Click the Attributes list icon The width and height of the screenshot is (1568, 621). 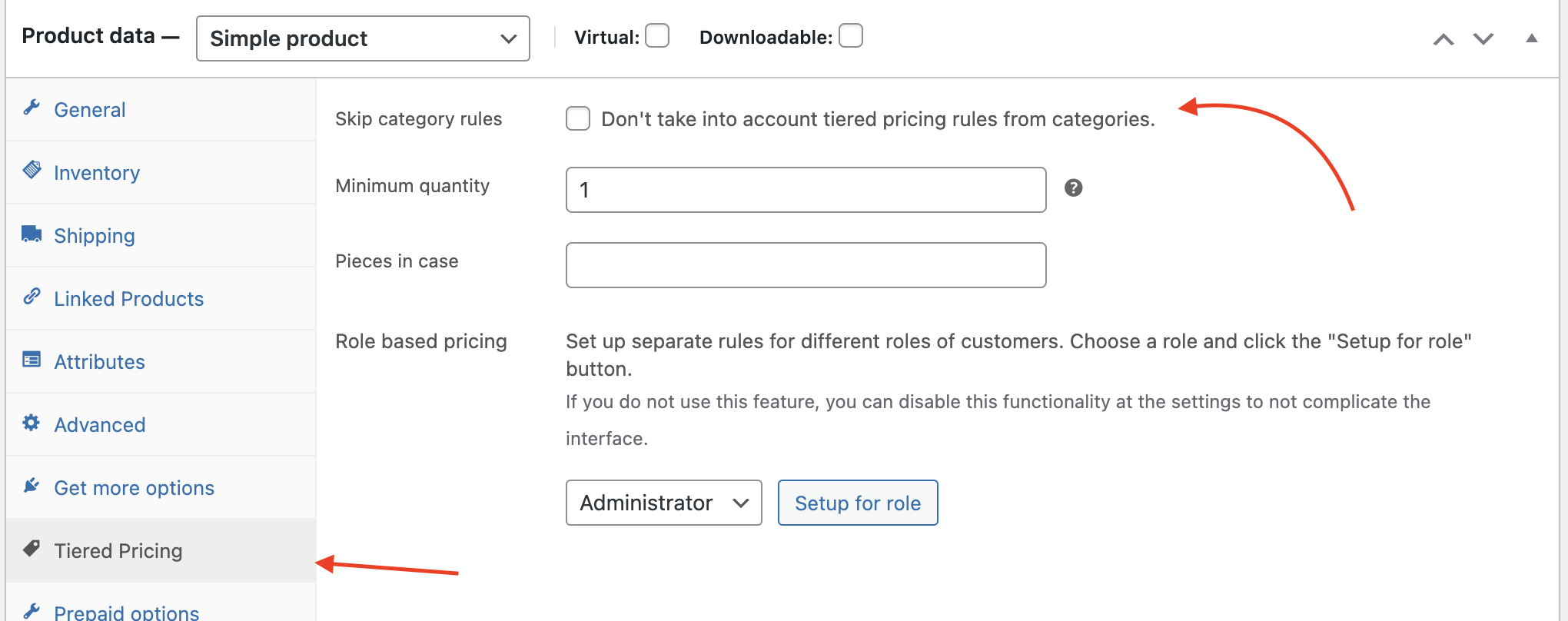tap(32, 359)
